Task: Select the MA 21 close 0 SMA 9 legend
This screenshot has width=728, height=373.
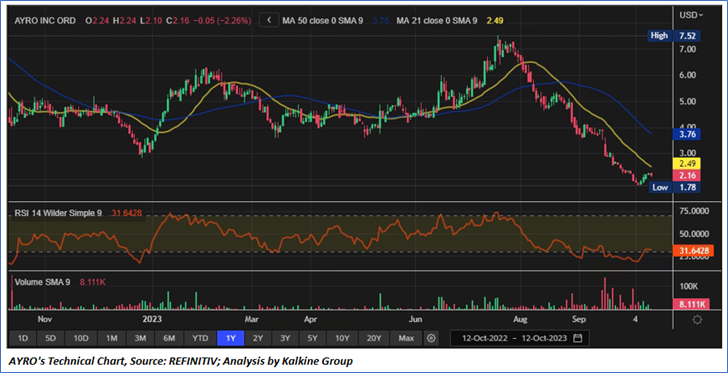Action: [x=437, y=20]
